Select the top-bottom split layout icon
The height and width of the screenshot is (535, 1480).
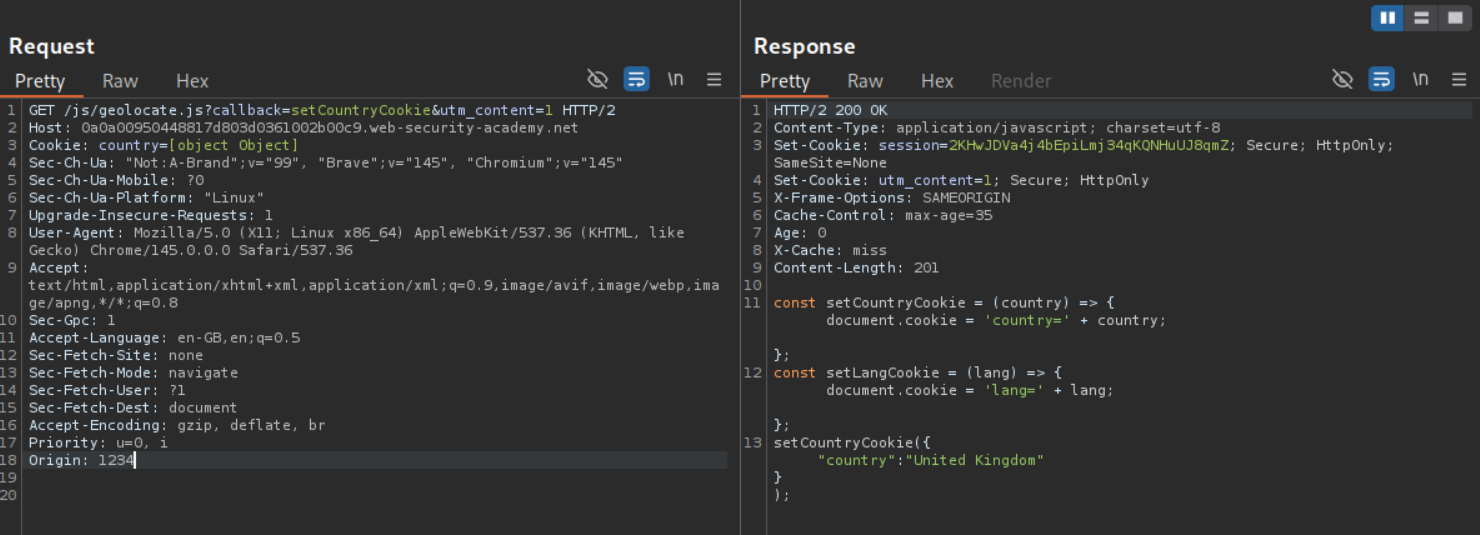pyautogui.click(x=1420, y=18)
